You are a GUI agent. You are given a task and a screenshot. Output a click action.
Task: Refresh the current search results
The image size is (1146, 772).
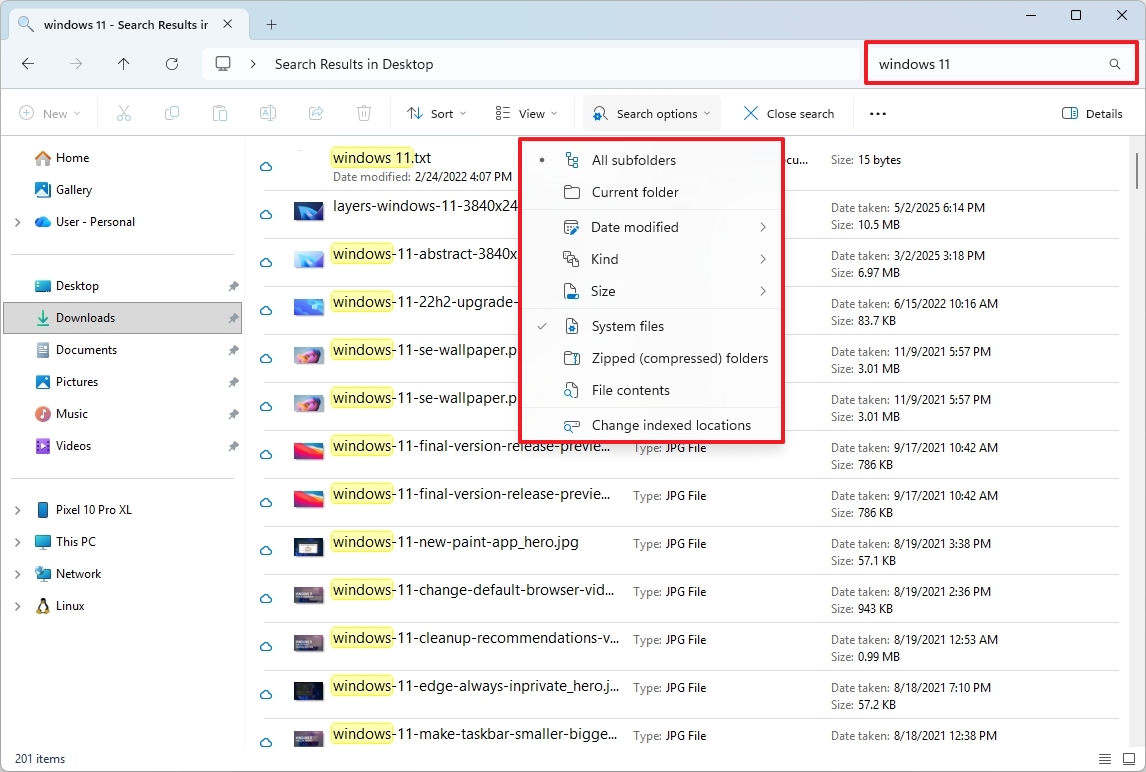(x=170, y=63)
